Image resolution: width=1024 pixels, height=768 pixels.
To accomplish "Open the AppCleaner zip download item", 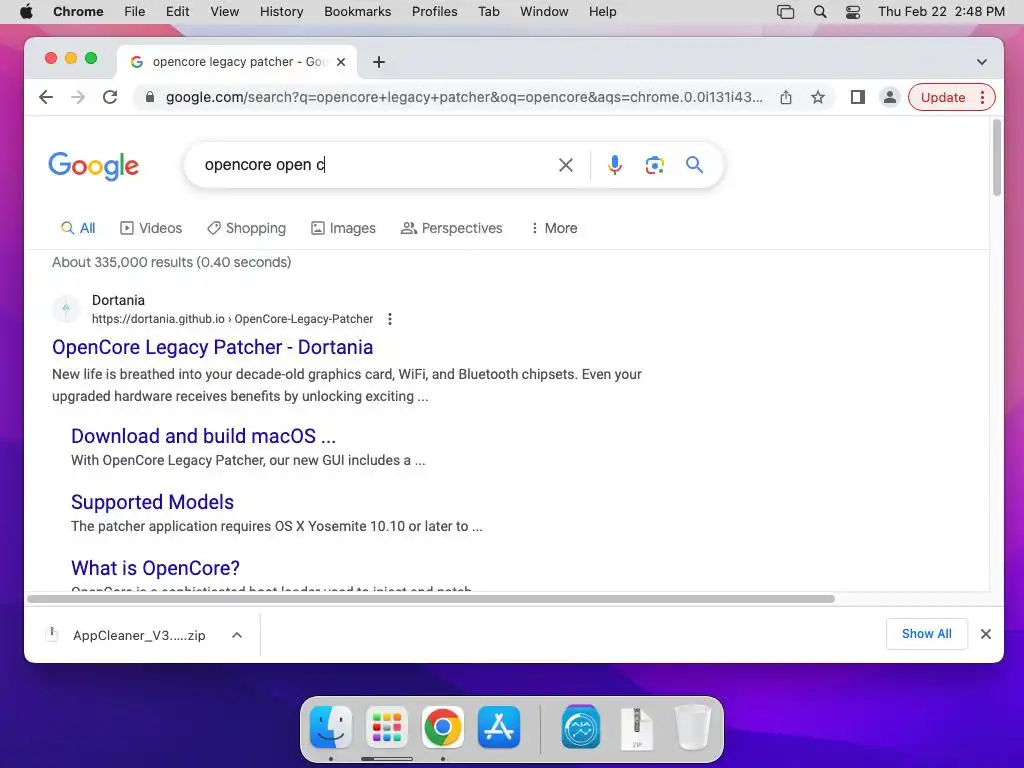I will 125,635.
